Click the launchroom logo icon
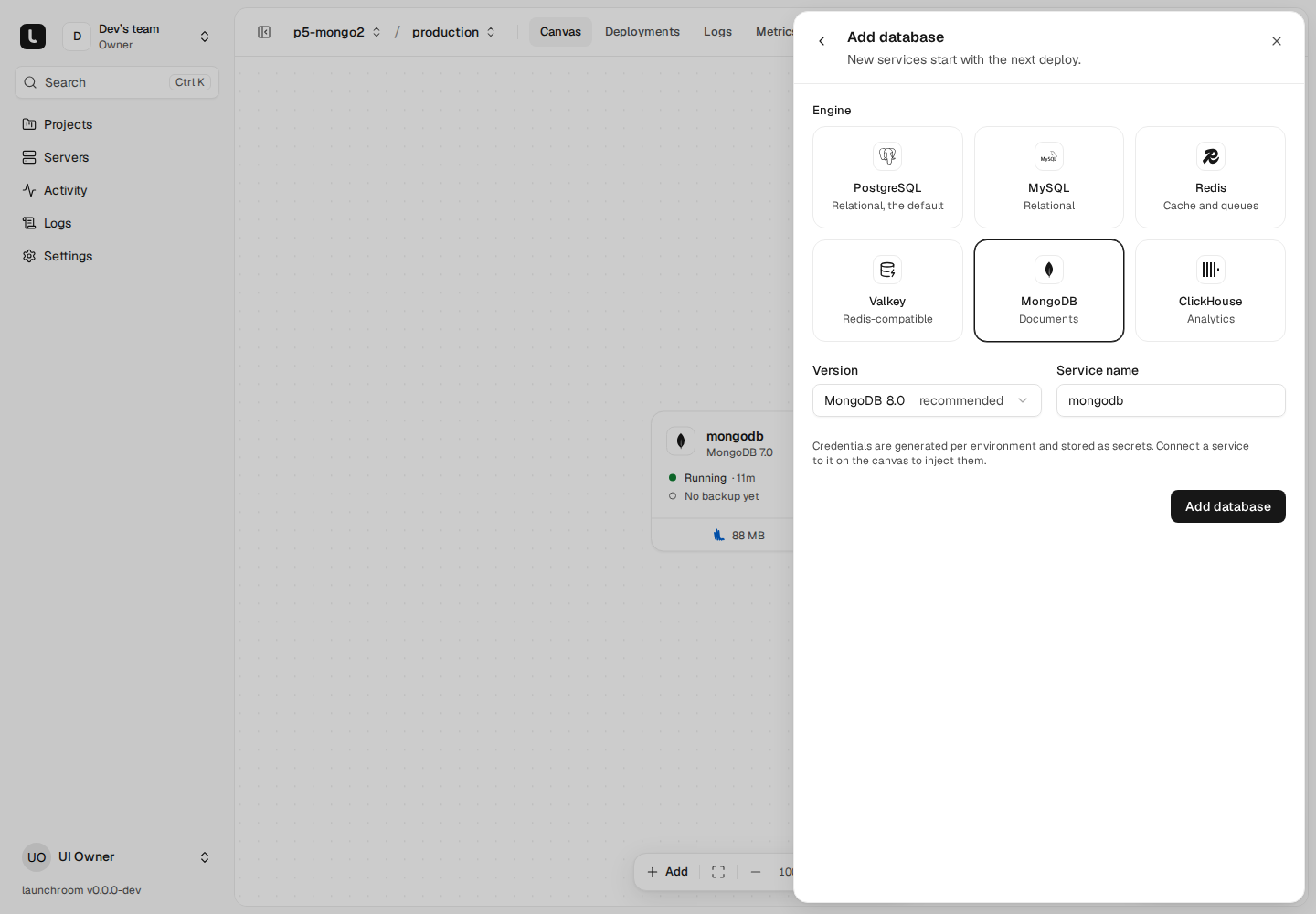Image resolution: width=1316 pixels, height=914 pixels. point(33,37)
